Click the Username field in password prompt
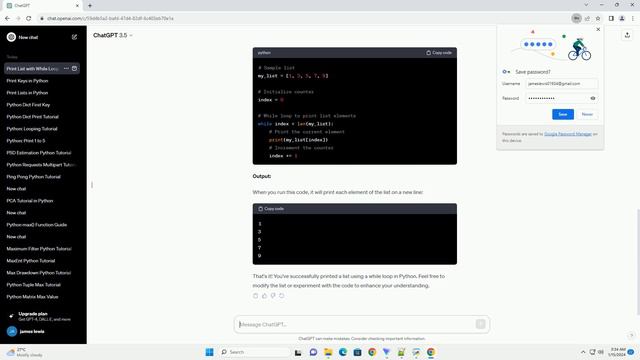Viewport: 640px width, 360px height. (x=562, y=84)
